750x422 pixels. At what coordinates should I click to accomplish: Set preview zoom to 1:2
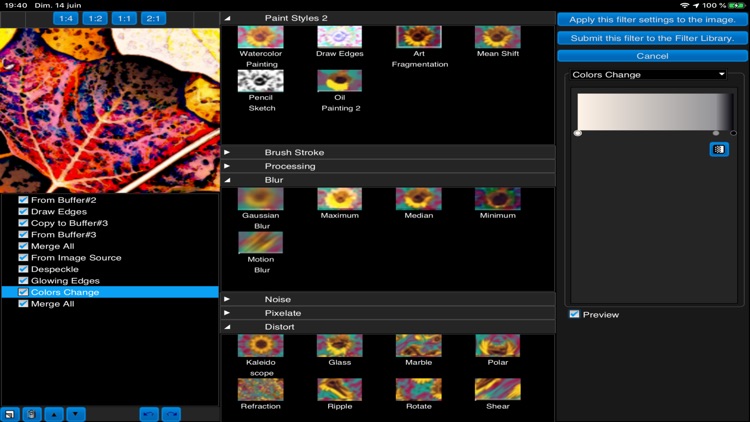(x=95, y=19)
